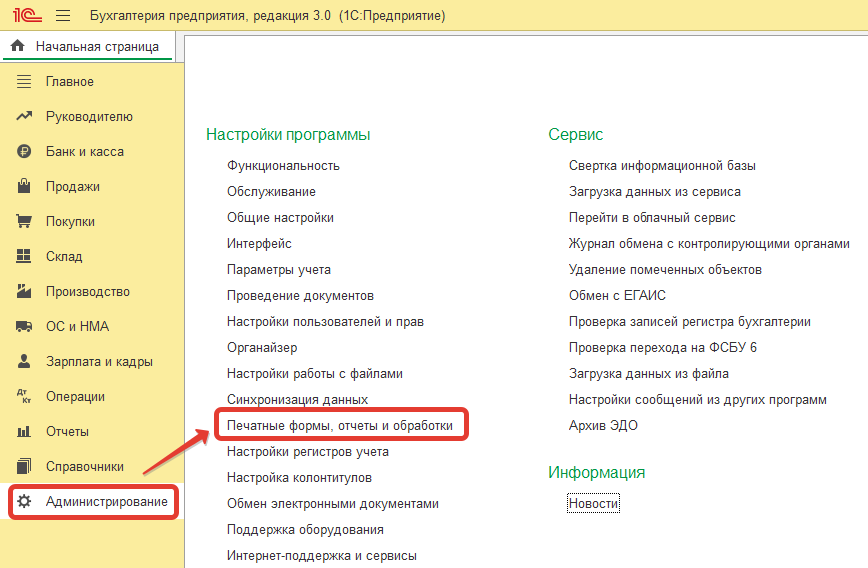Image resolution: width=868 pixels, height=568 pixels.
Task: Open Настройки пользователей и прав
Action: pos(325,322)
